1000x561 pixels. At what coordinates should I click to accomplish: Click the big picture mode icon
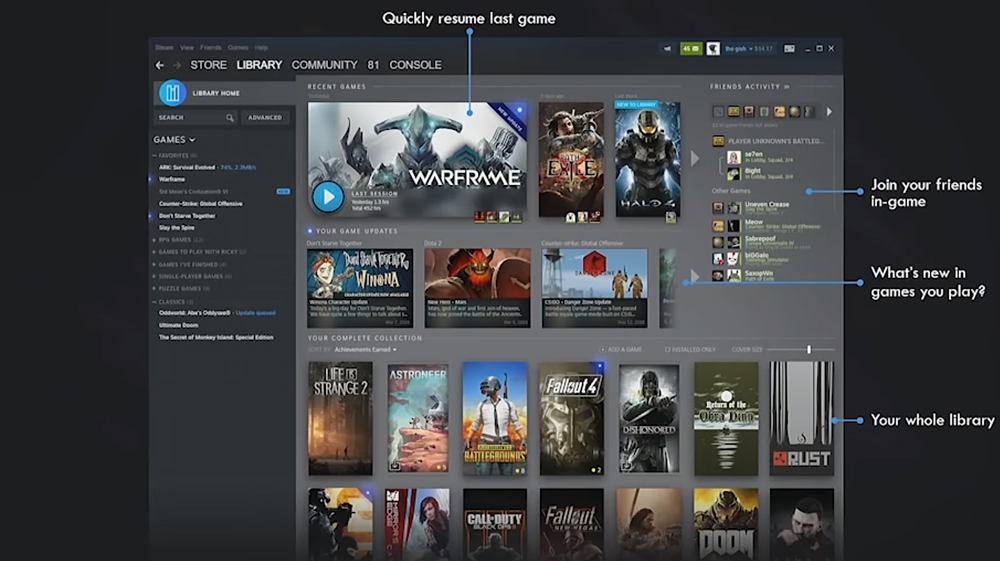point(789,48)
